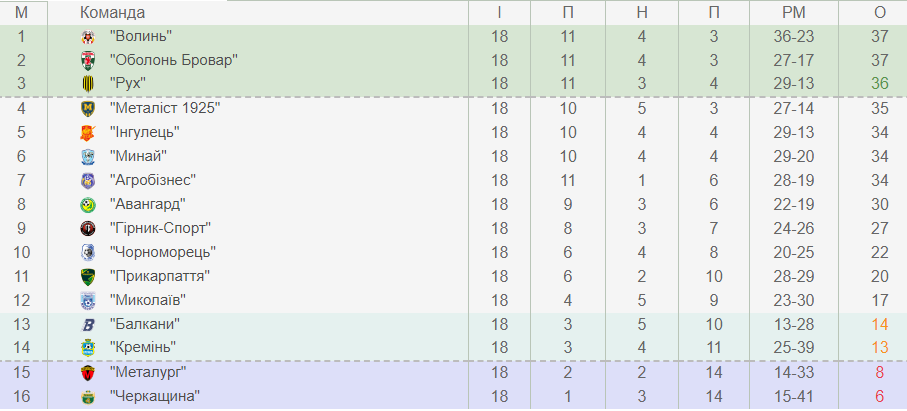Screen dimensions: 907x411
Task: Click the "О" points column header
Action: tap(879, 12)
